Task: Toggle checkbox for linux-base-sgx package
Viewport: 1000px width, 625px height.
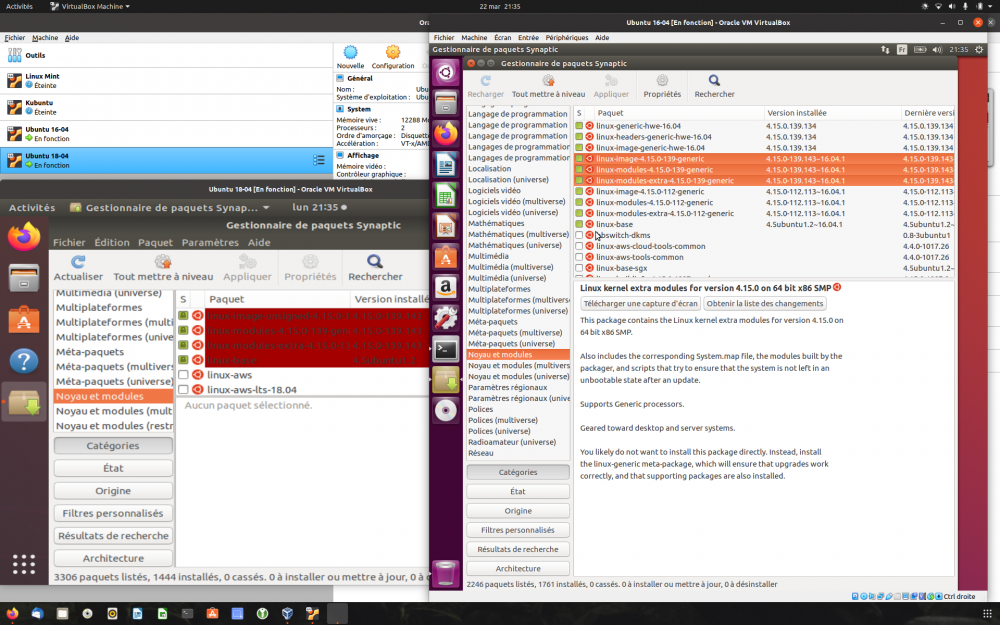Action: 579,268
